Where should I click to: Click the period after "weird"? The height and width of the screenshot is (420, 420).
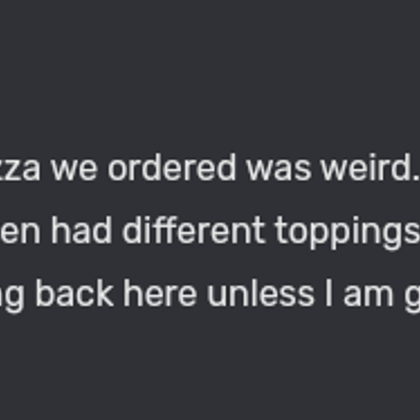tap(416, 178)
